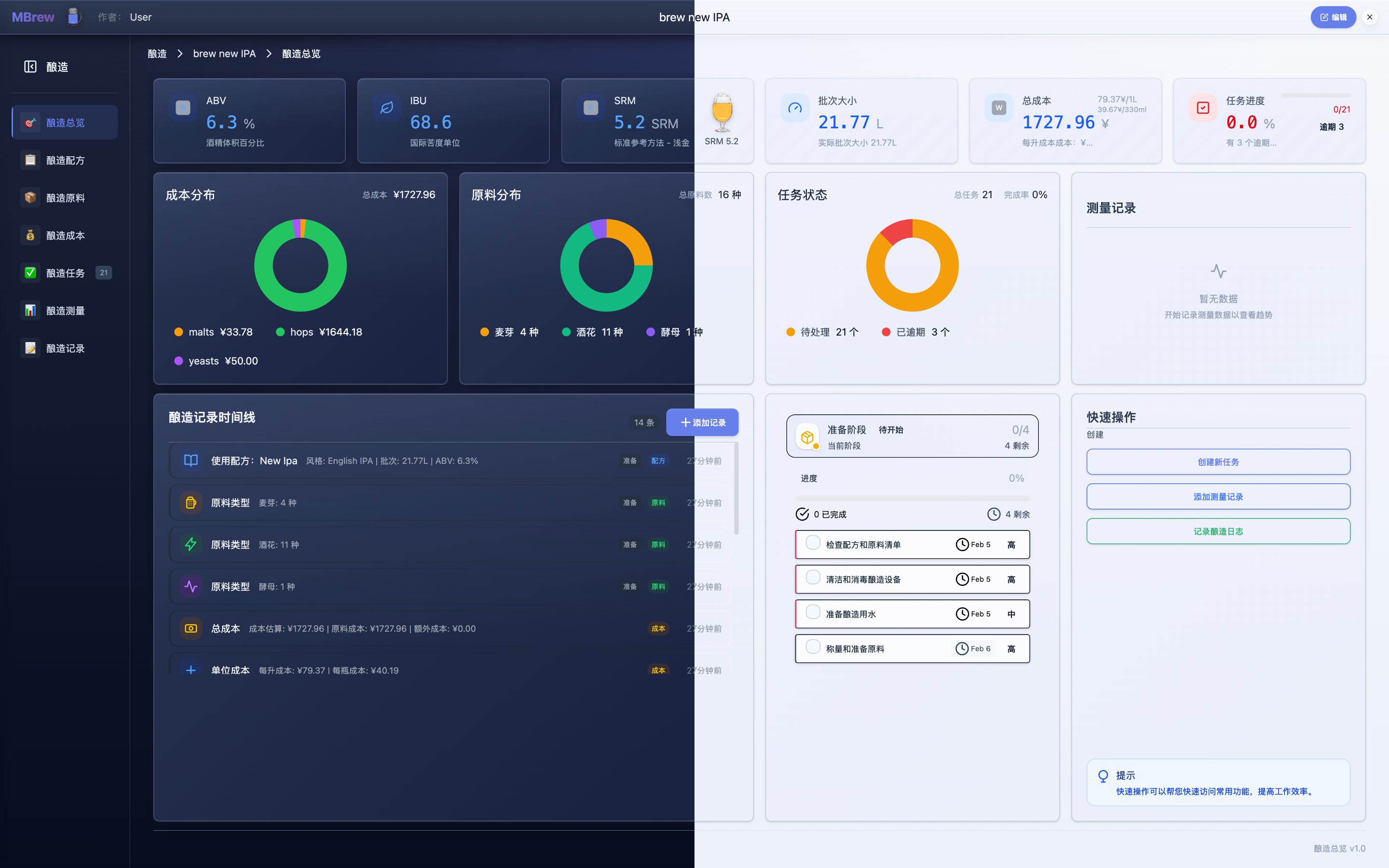Click the gauge icon on 批次大小 card
This screenshot has height=868, width=1389.
click(794, 108)
